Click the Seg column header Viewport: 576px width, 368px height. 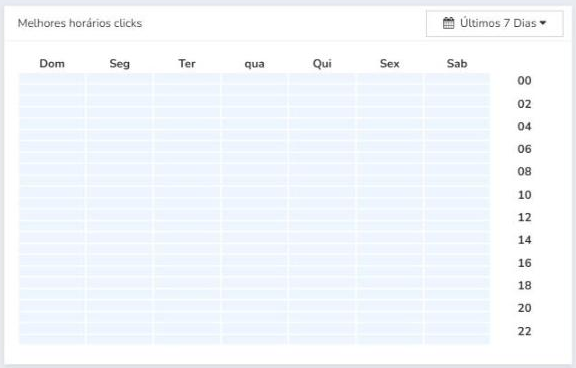tap(119, 64)
